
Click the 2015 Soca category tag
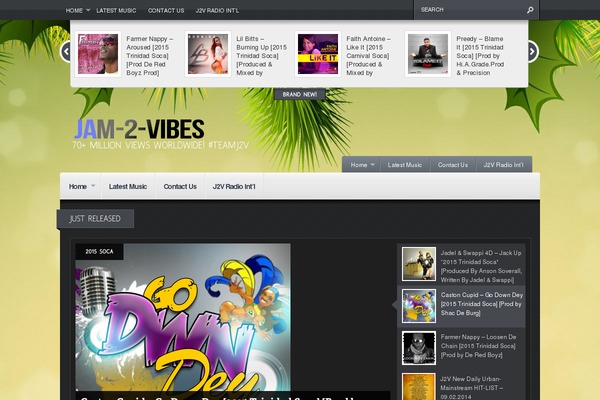[x=99, y=251]
